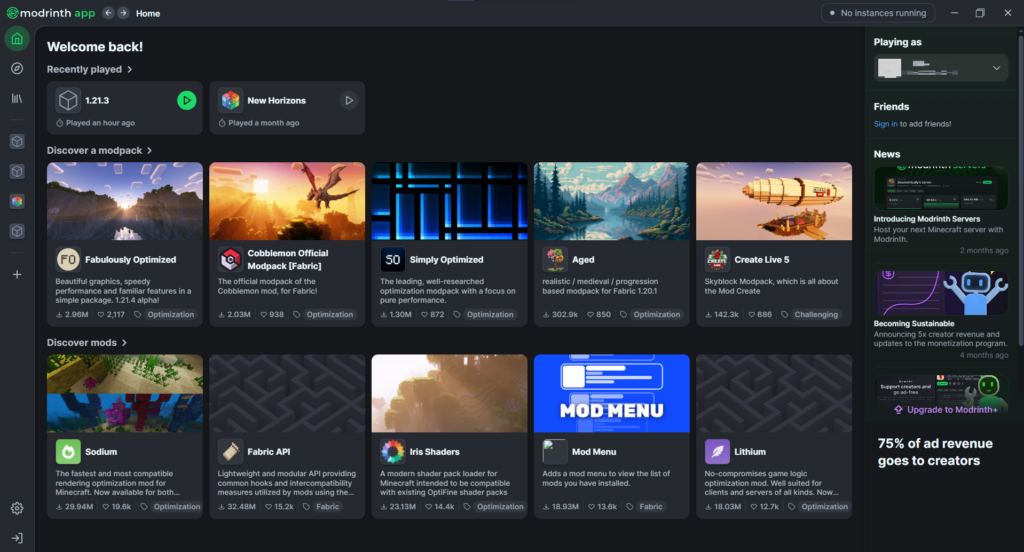Screen dimensions: 1024x552
Task: Click the Fabric API logo
Action: (230, 451)
